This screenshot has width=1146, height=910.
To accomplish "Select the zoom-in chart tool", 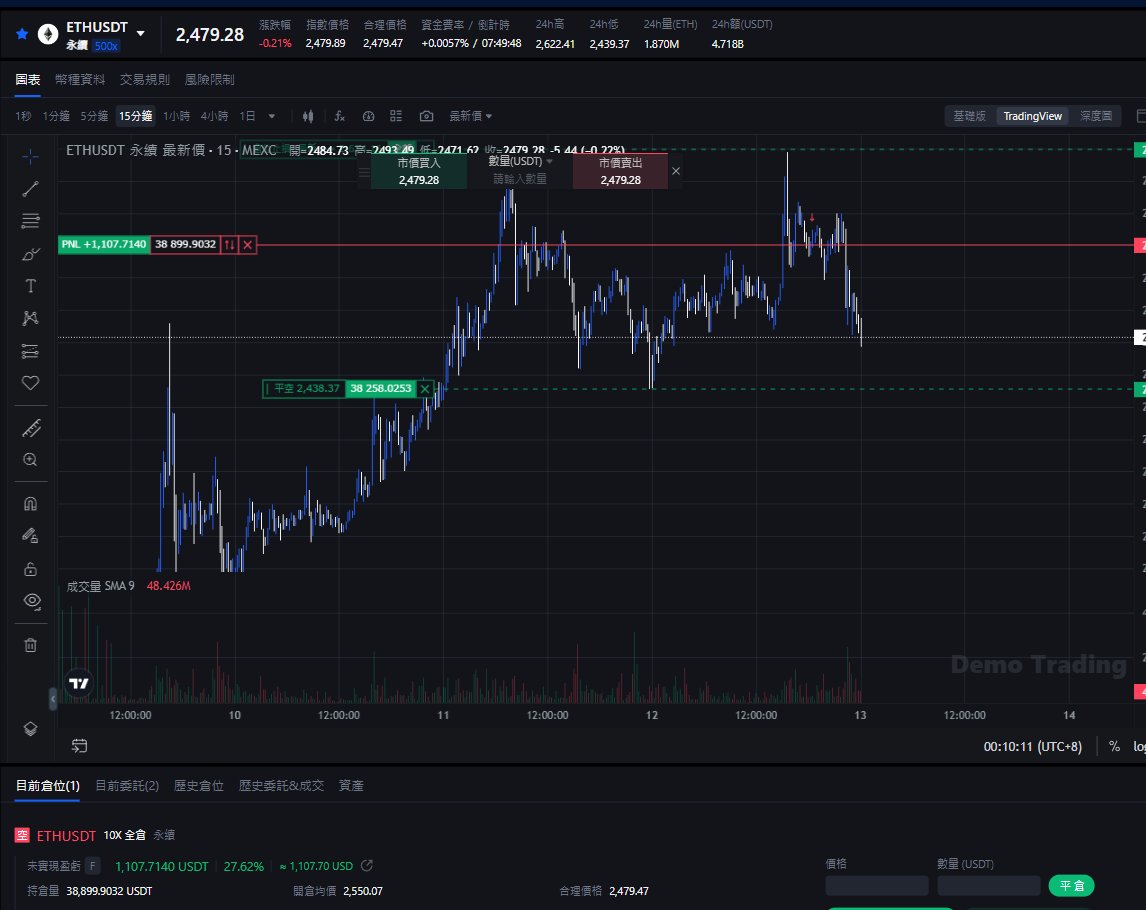I will pos(30,460).
